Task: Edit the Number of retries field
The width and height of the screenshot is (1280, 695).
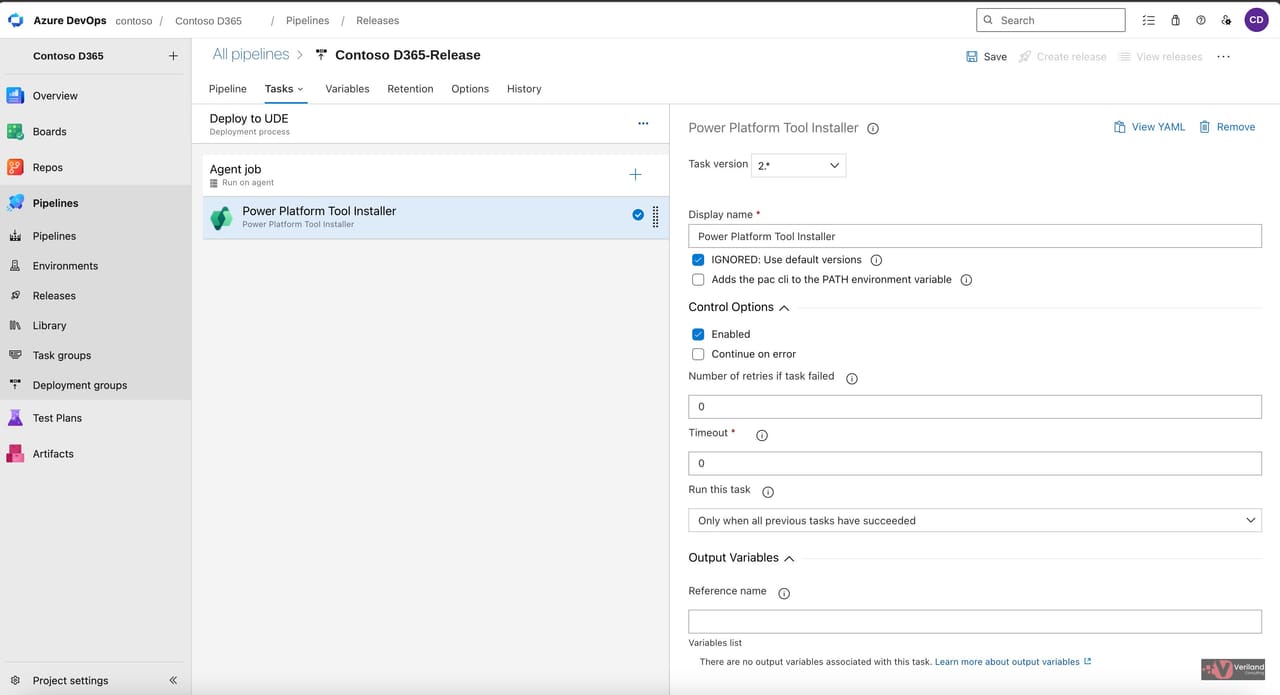Action: [x=975, y=407]
